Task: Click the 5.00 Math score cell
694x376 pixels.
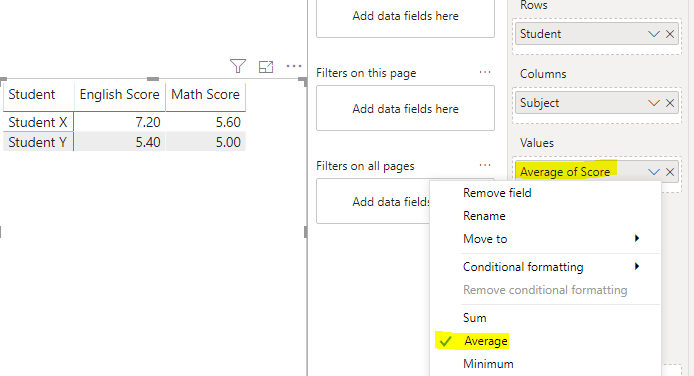Action: [x=205, y=142]
